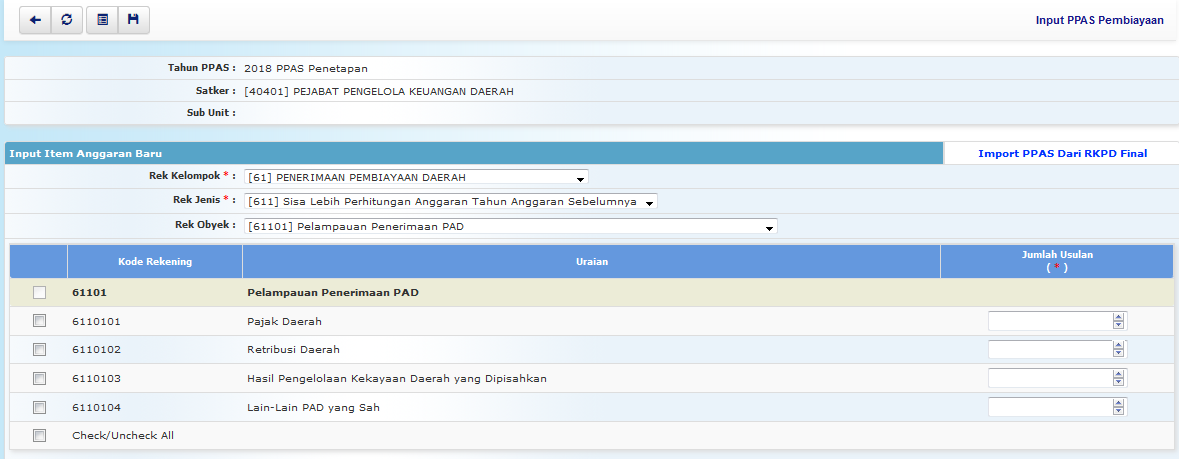
Task: Click the spinner arrows for Lain-Lain PAD amount
Action: (1119, 407)
